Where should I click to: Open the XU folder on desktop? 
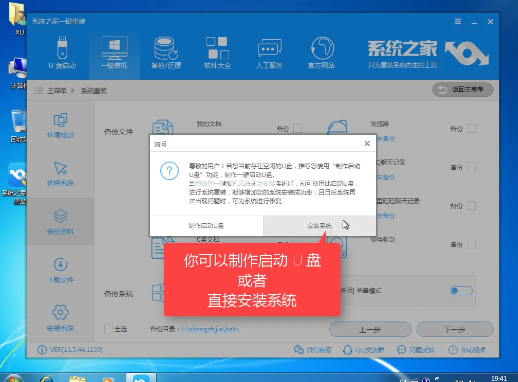17,18
